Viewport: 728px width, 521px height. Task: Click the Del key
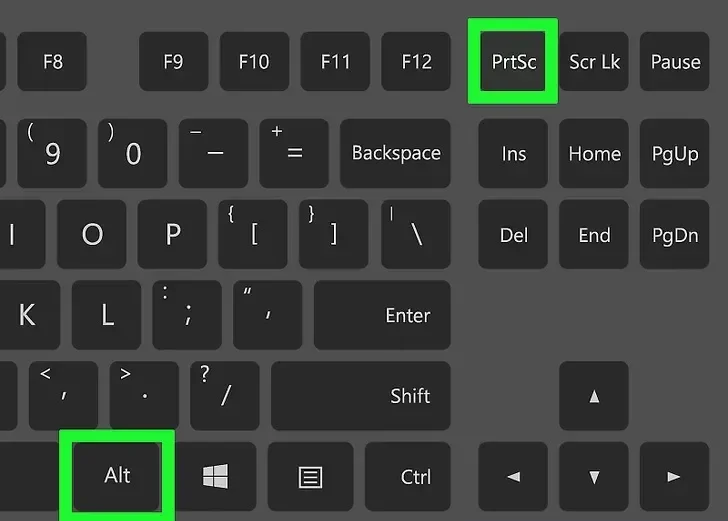click(x=513, y=235)
